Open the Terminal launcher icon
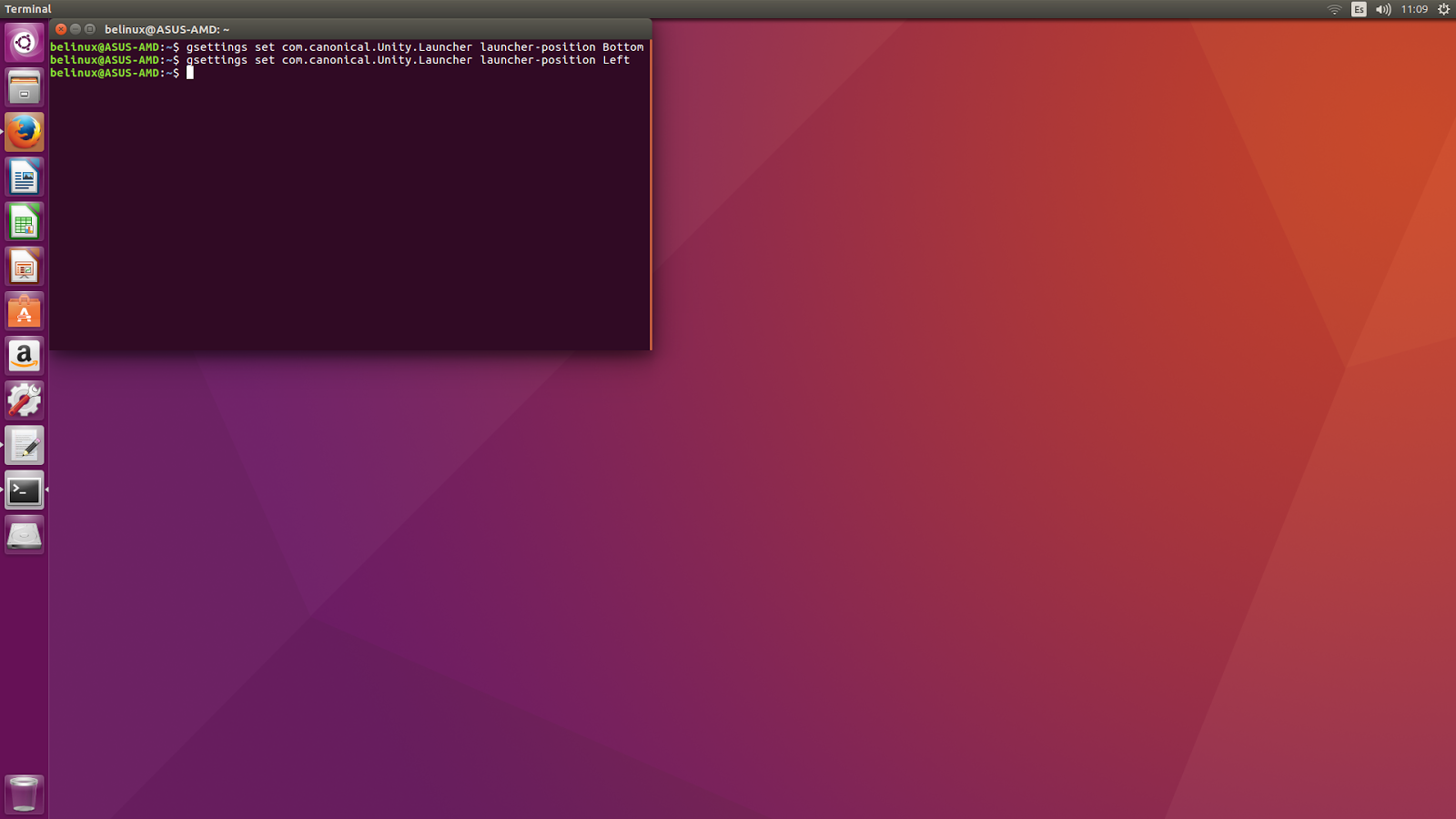 coord(24,490)
